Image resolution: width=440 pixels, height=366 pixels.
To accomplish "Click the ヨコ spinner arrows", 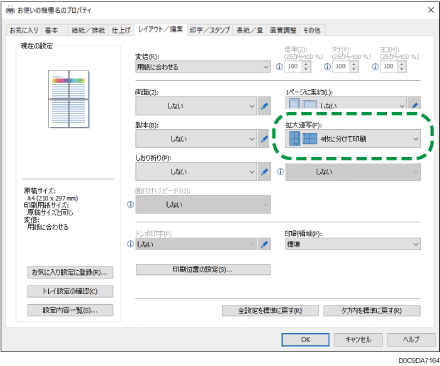I will click(402, 66).
